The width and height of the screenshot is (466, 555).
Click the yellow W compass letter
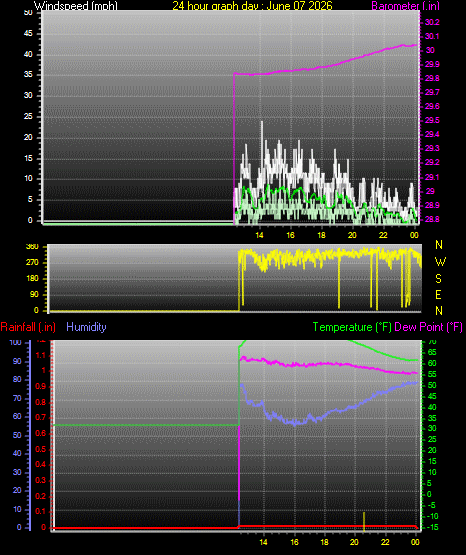tap(440, 262)
